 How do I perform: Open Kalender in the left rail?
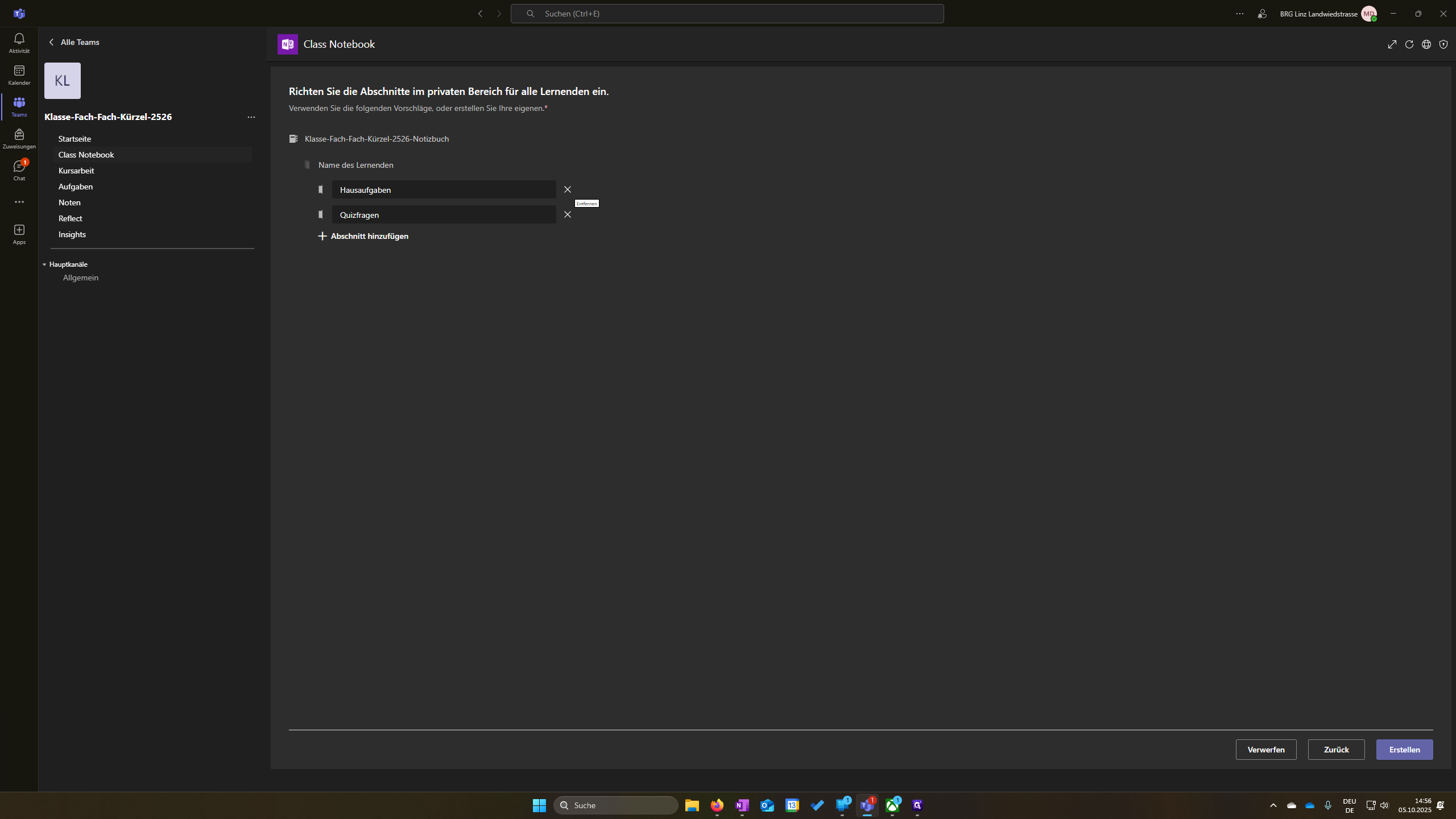(x=19, y=75)
